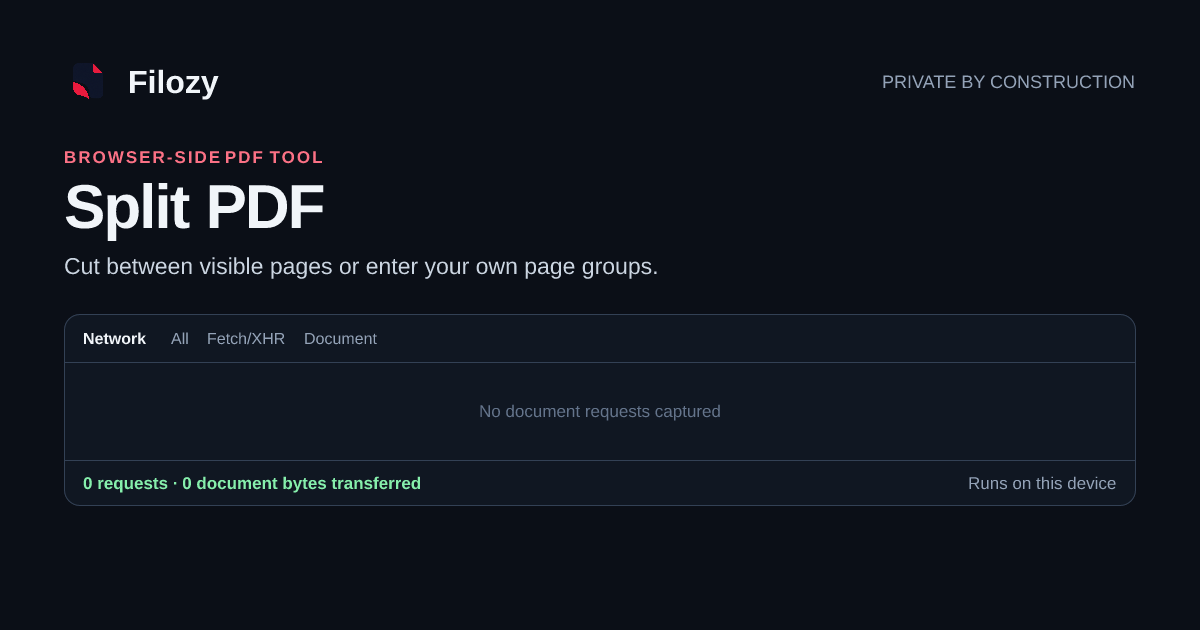Click the word PDF in the large heading
Image resolution: width=1200 pixels, height=630 pixels.
click(x=265, y=207)
